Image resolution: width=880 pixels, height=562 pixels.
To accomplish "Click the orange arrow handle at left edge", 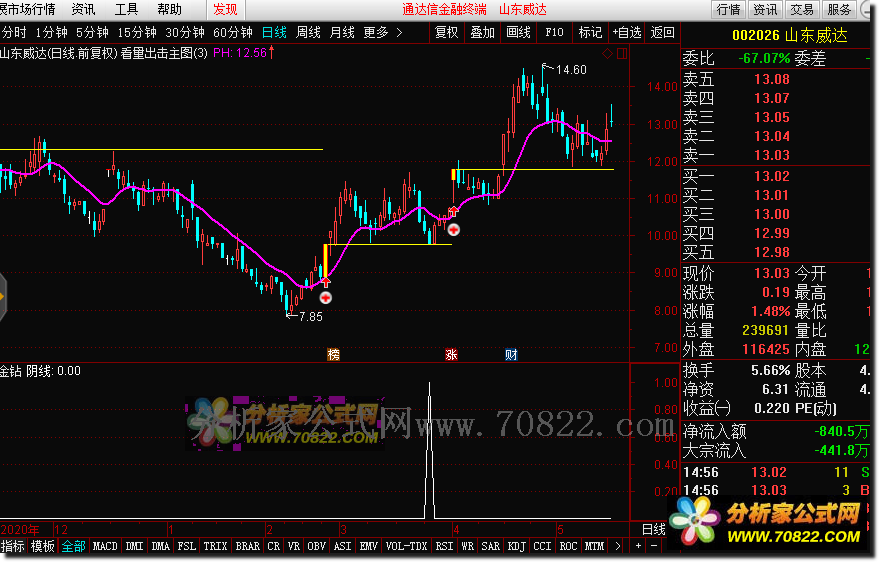I will point(2,297).
